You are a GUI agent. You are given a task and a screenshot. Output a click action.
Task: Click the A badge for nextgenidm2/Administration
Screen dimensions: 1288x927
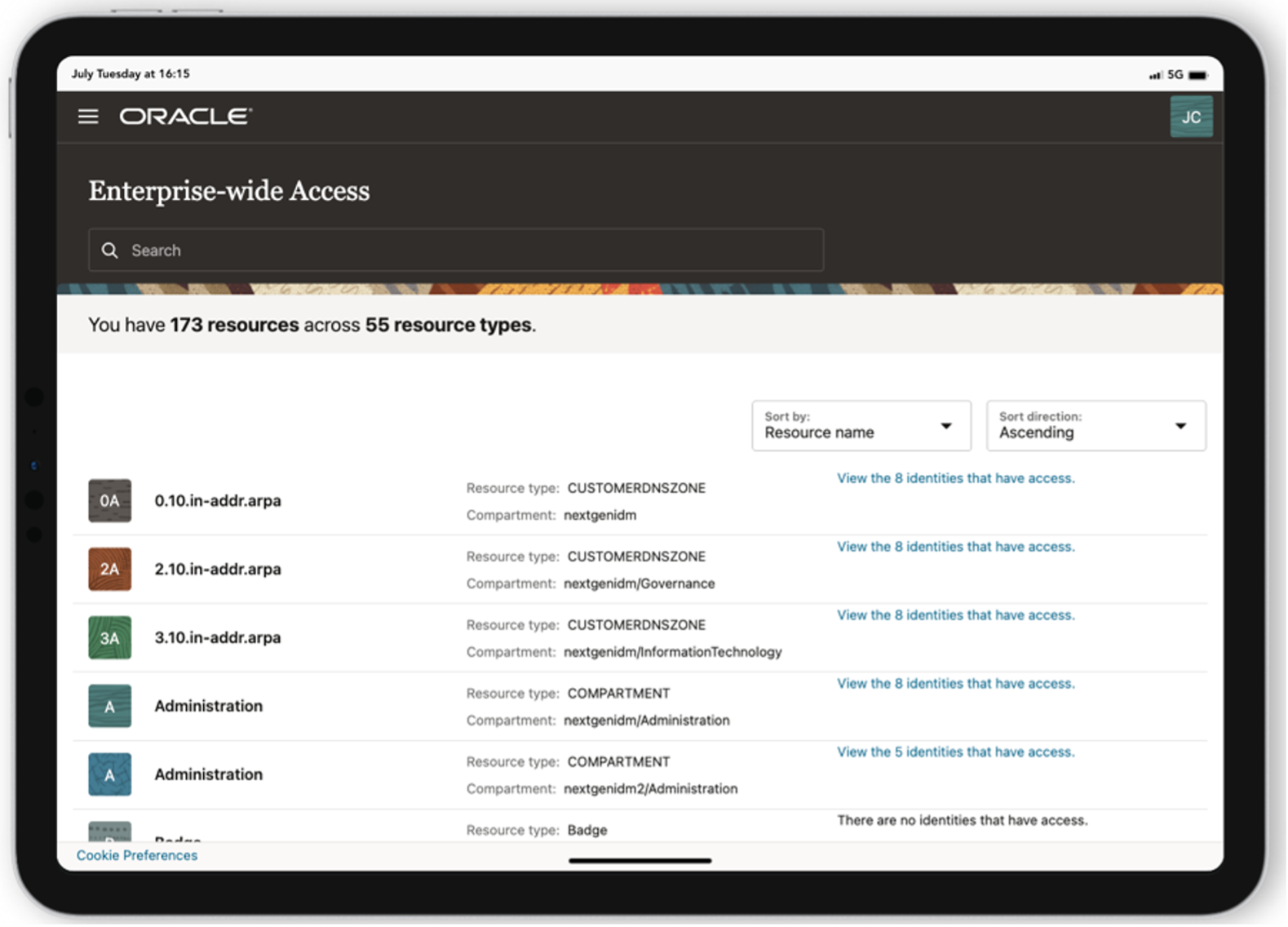pyautogui.click(x=110, y=775)
